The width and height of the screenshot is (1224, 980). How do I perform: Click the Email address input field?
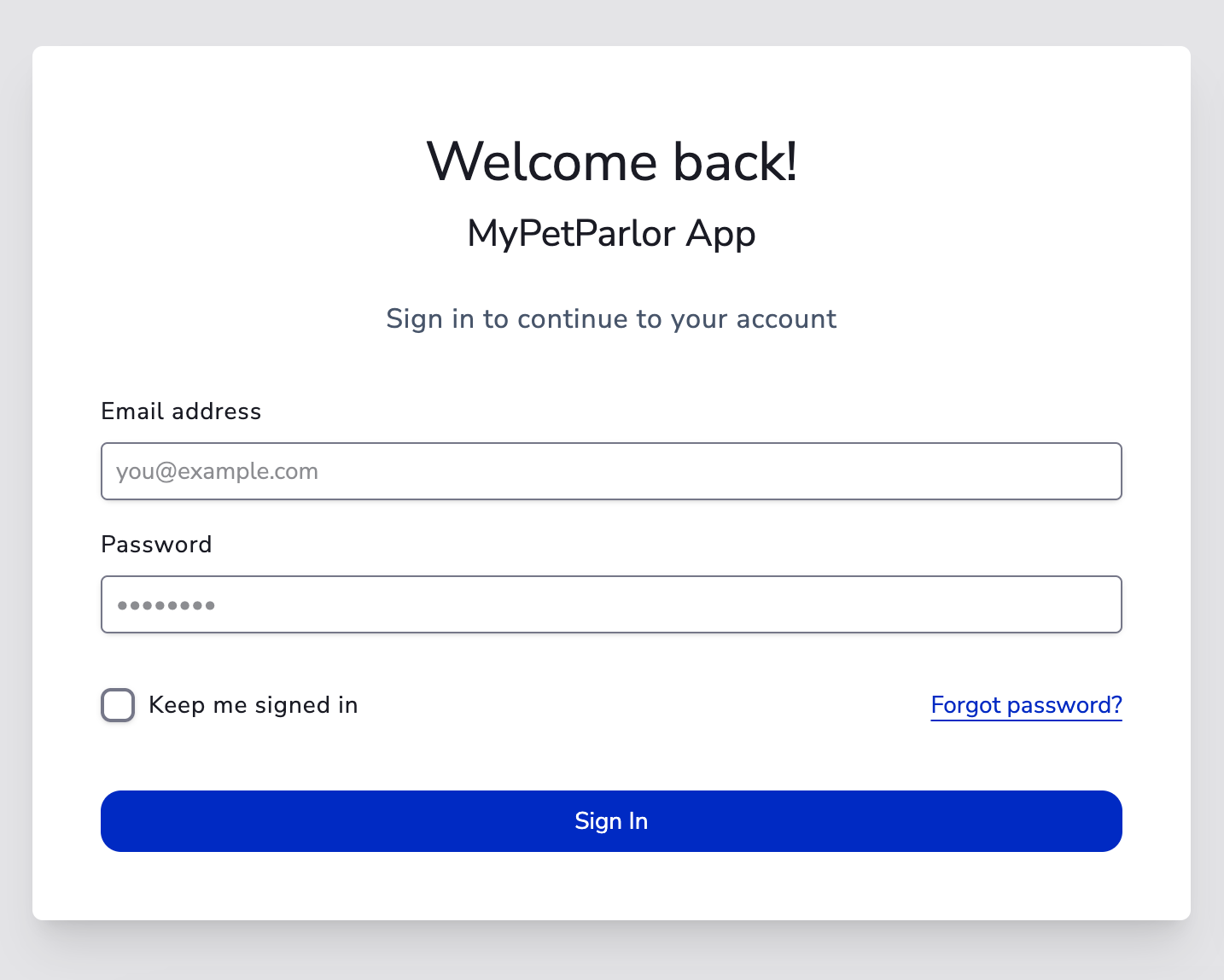pos(611,471)
